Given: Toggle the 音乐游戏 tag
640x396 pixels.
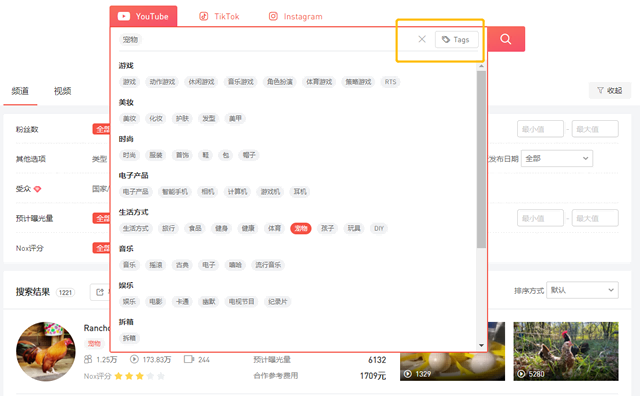Looking at the screenshot, I should click(240, 82).
